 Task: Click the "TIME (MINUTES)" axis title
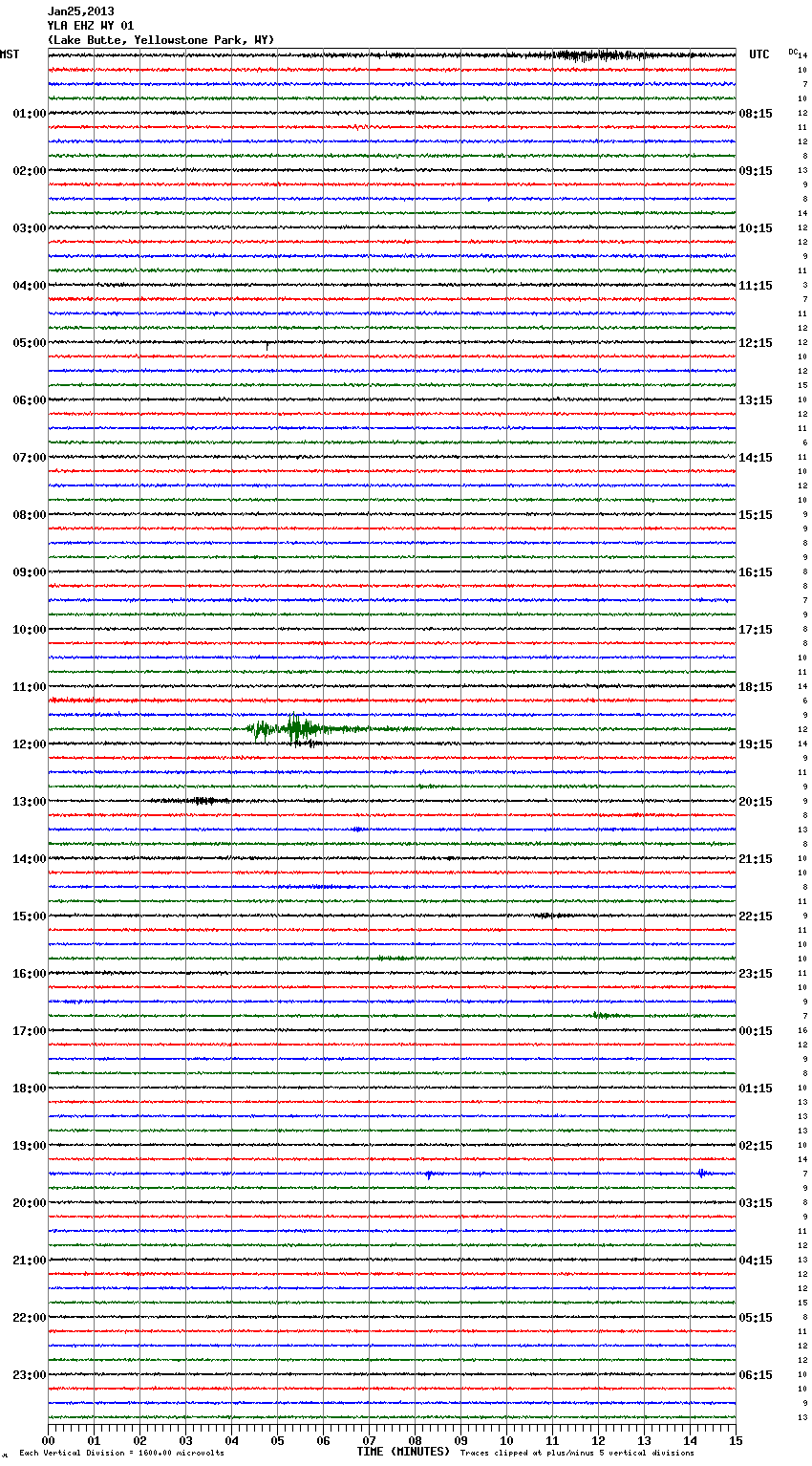(x=403, y=1452)
